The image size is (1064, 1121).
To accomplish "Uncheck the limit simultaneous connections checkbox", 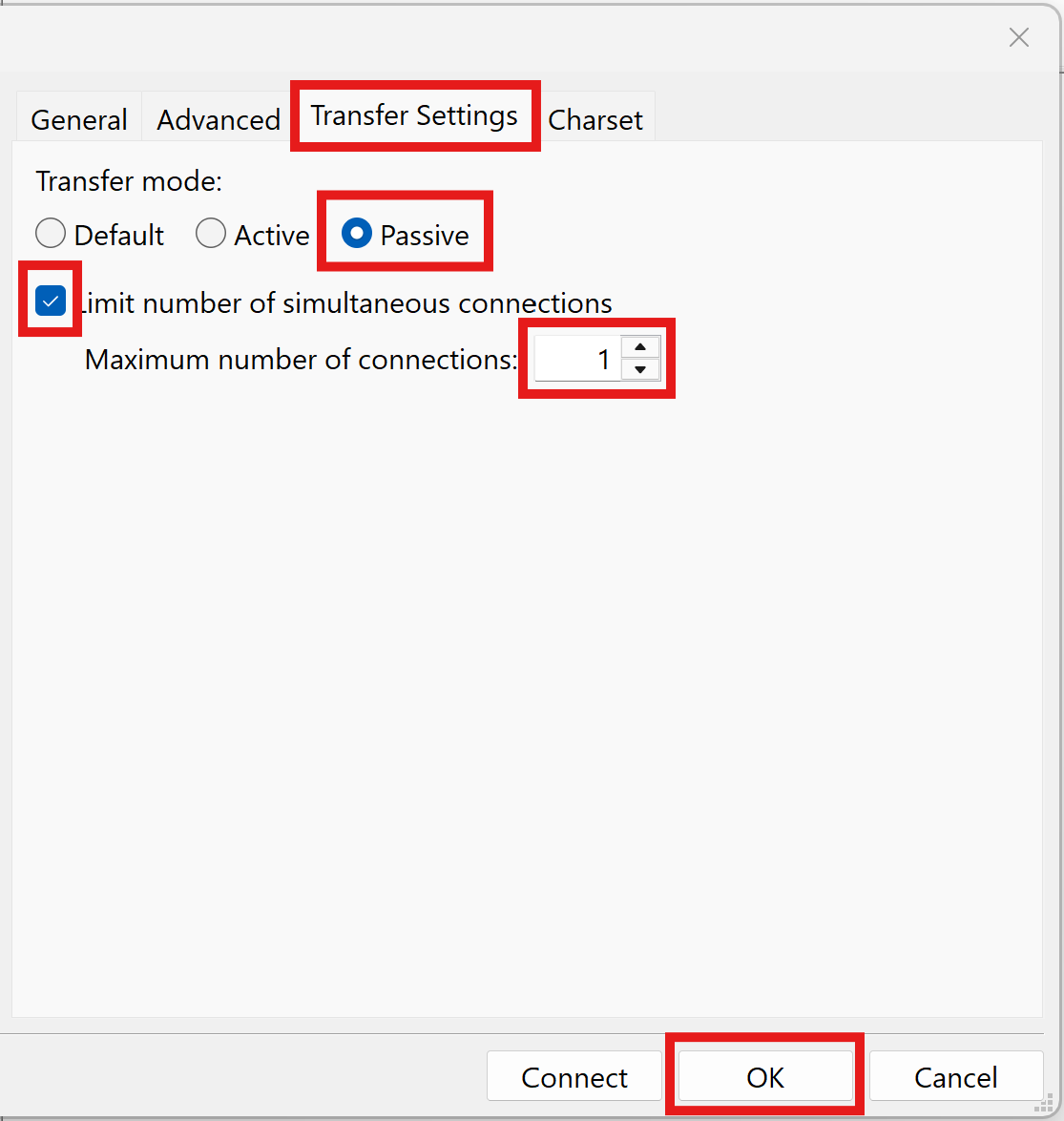I will point(51,301).
